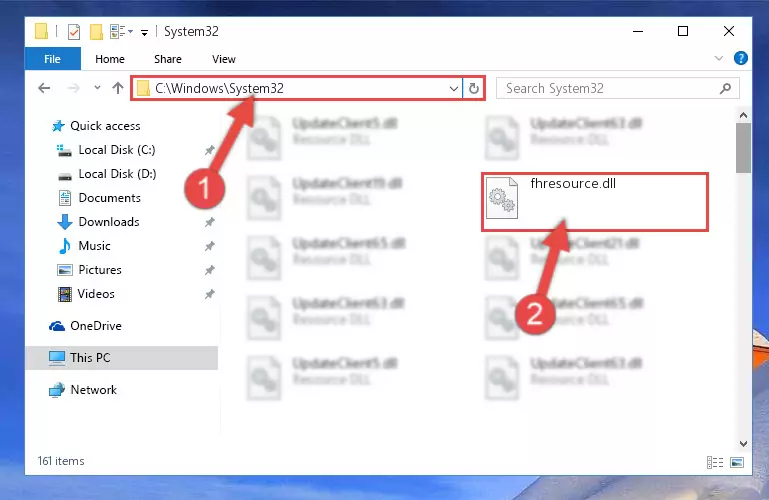Select Quick access in navigation pane
The width and height of the screenshot is (769, 500).
[105, 126]
